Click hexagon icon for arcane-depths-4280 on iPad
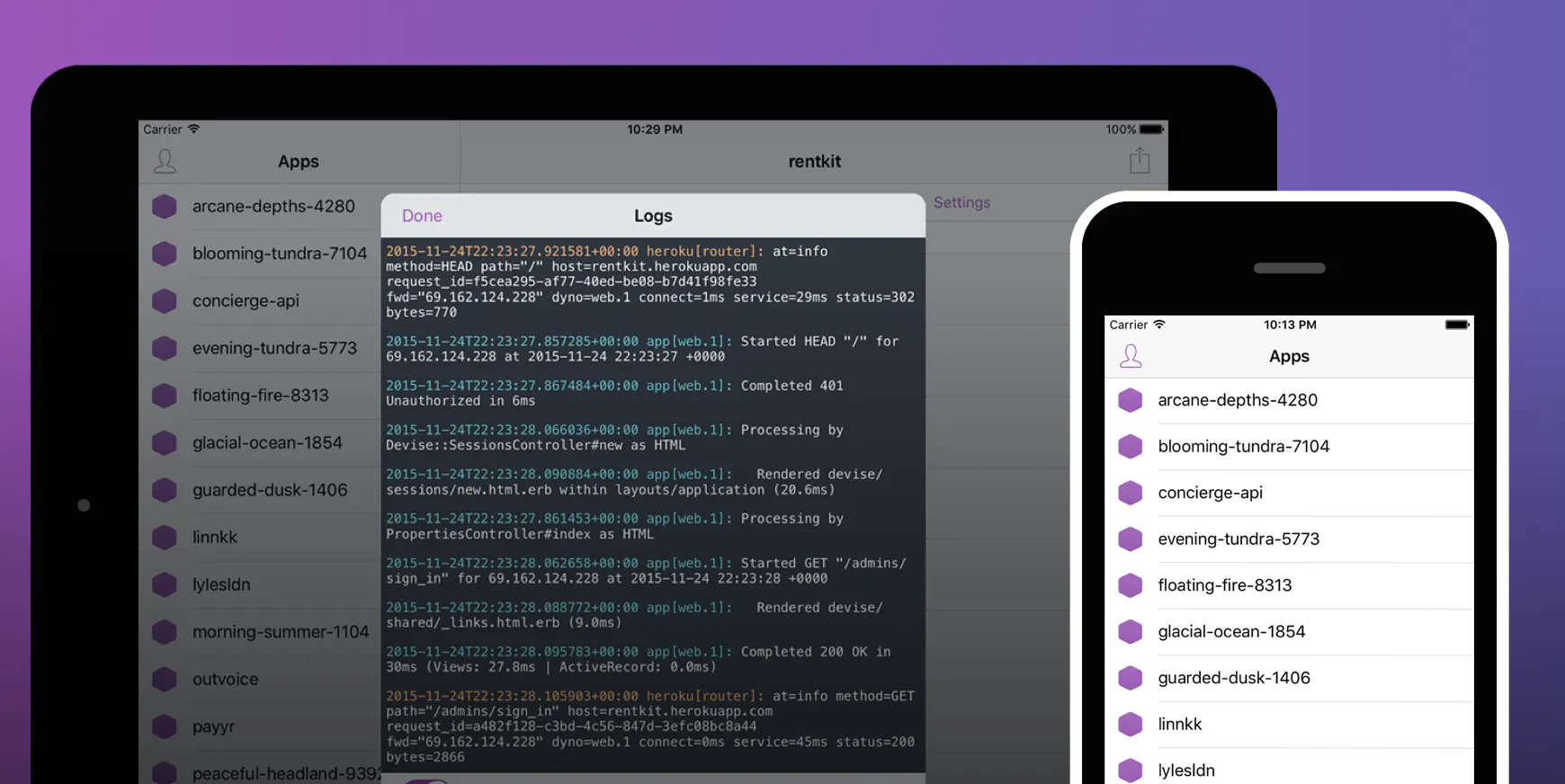The height and width of the screenshot is (784, 1565). click(x=165, y=207)
